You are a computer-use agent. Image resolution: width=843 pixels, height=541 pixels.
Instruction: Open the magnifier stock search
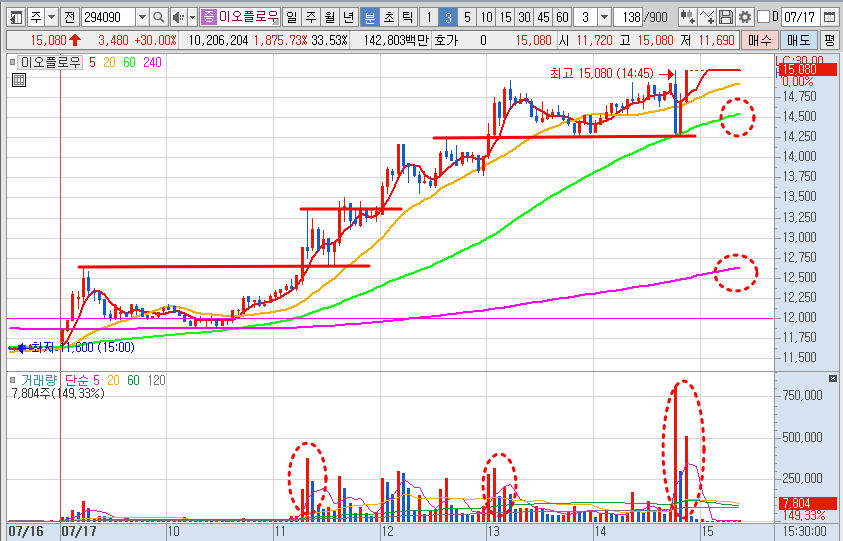tap(158, 18)
